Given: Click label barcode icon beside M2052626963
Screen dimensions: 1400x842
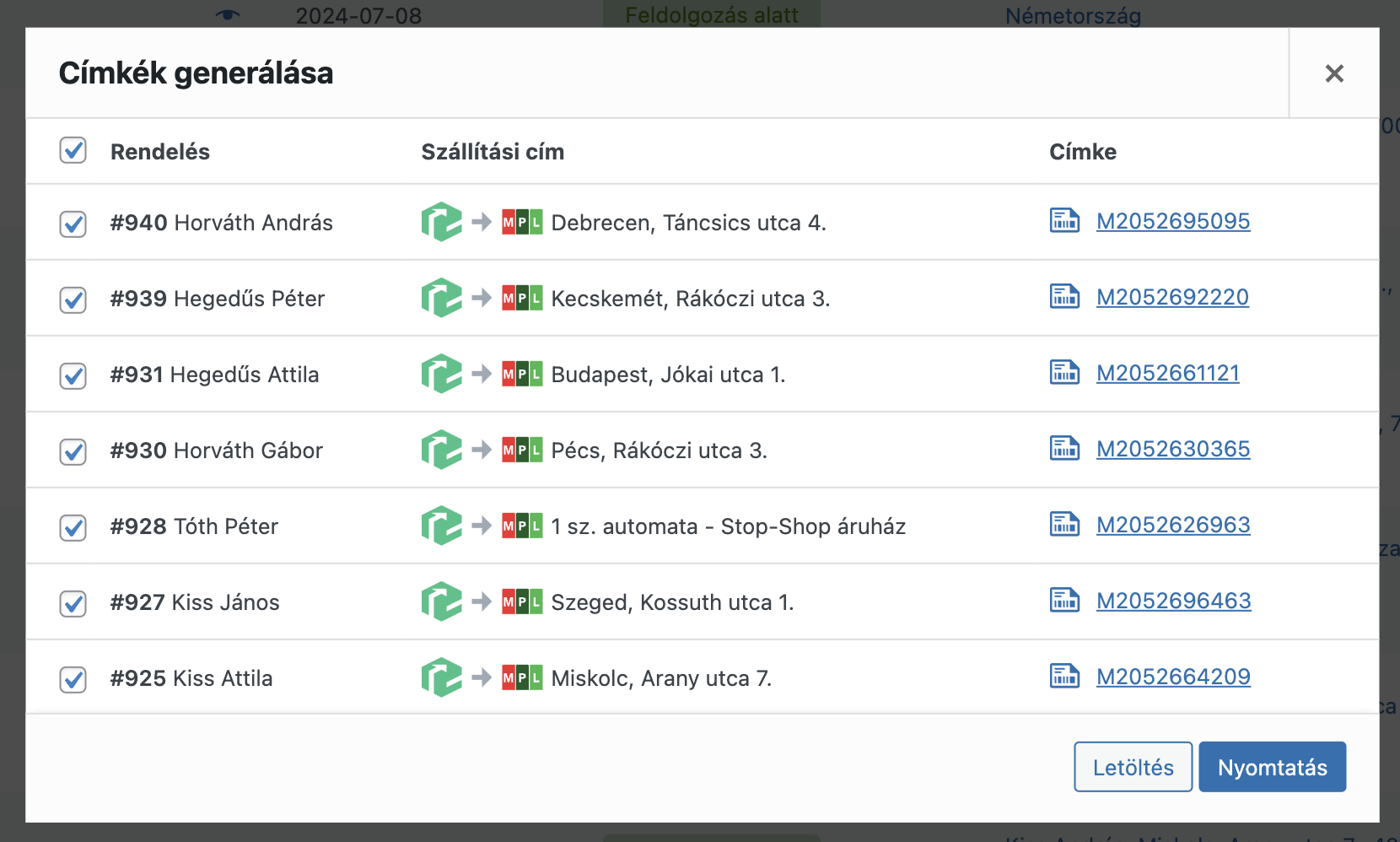Looking at the screenshot, I should (1064, 525).
